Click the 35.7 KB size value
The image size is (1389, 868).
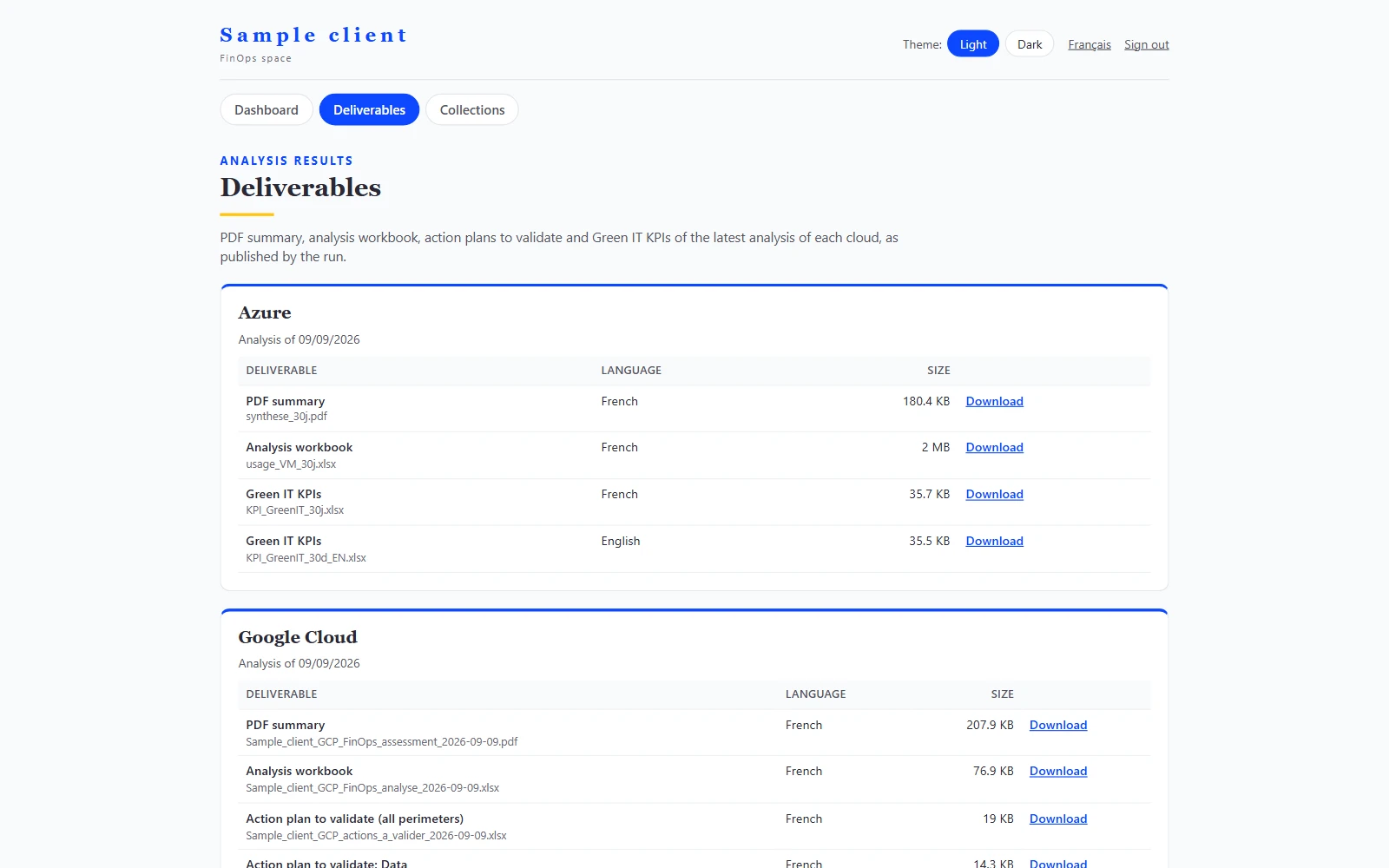coord(929,494)
